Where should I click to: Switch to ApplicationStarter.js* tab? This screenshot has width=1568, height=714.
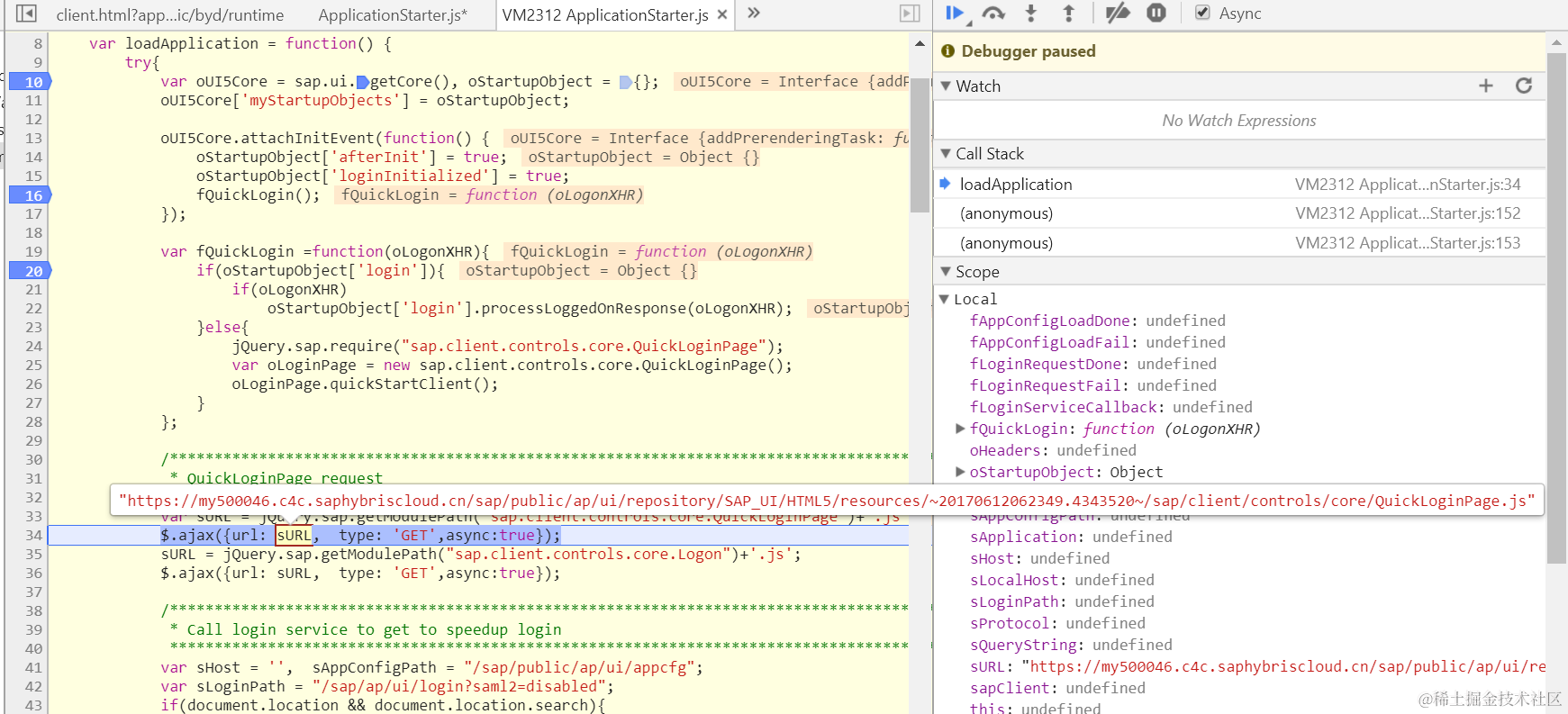pos(393,14)
